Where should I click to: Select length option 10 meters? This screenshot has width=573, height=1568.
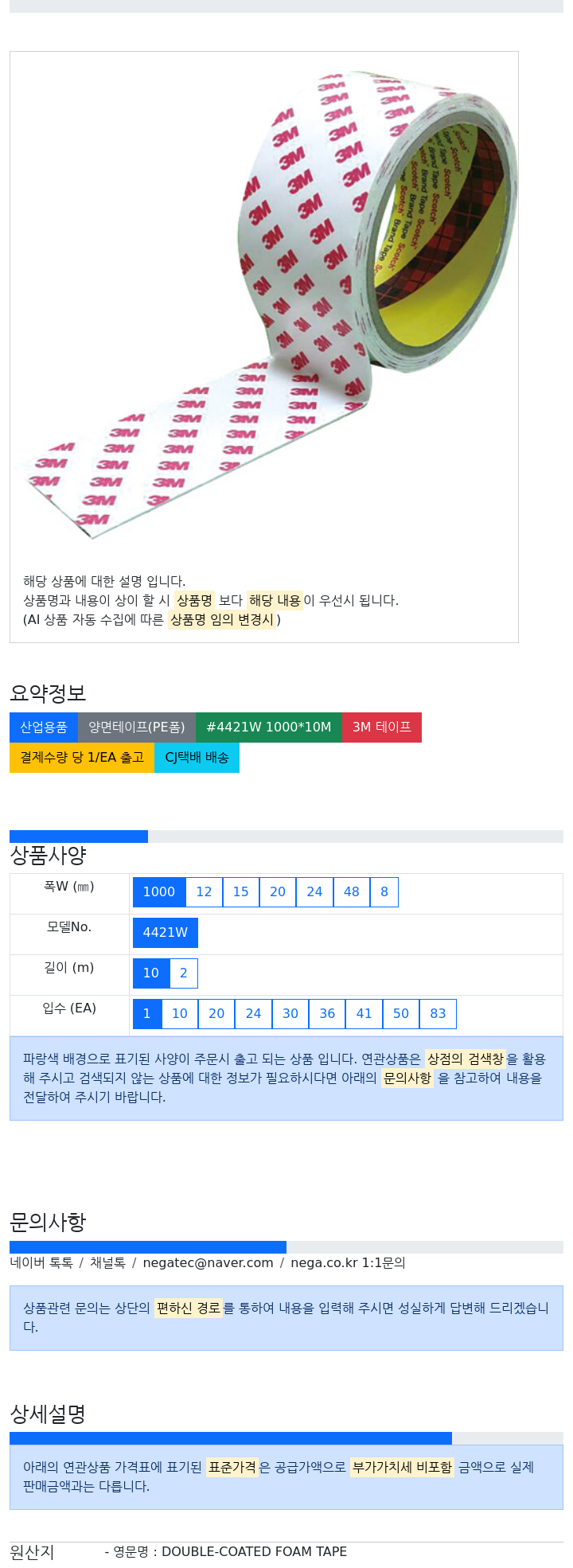151,973
